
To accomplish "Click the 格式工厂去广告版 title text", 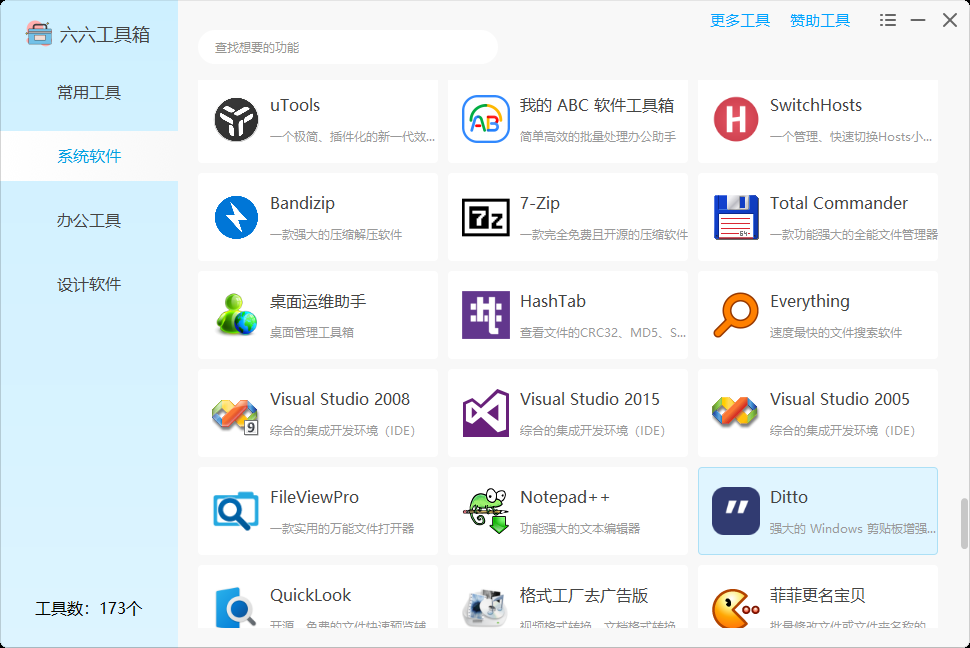I will coord(584,595).
